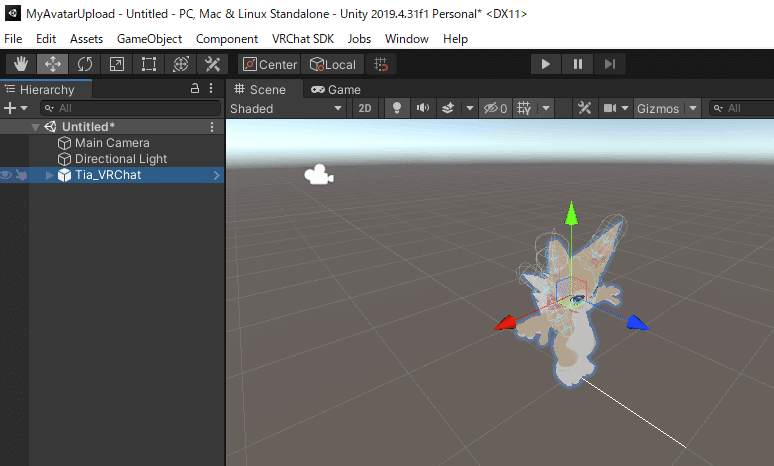Open the GameObject menu
The height and width of the screenshot is (466, 774).
[x=149, y=39]
